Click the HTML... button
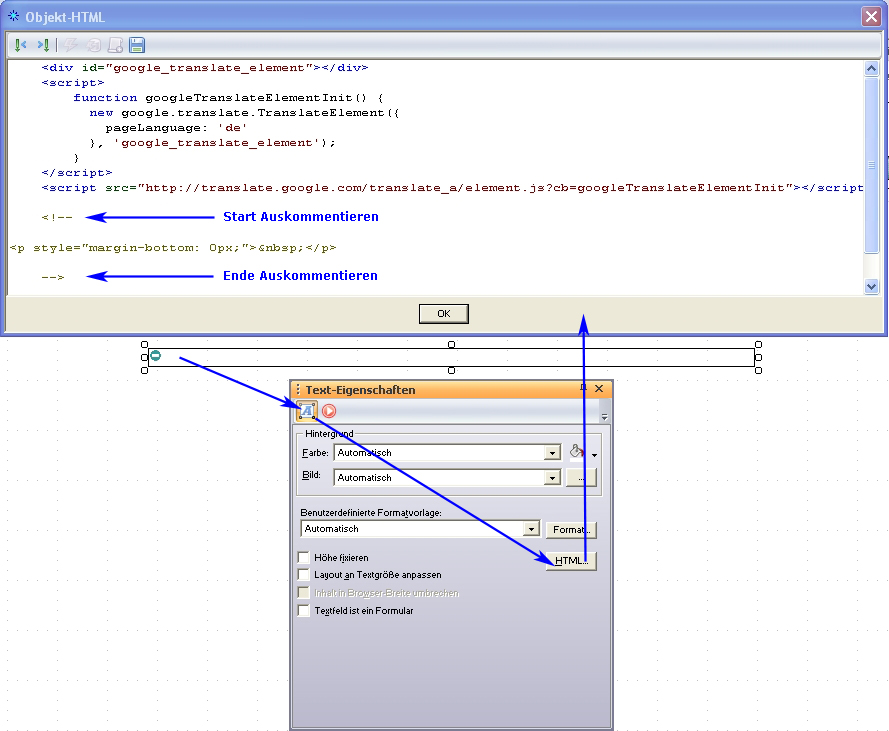The image size is (889, 731). coord(571,561)
